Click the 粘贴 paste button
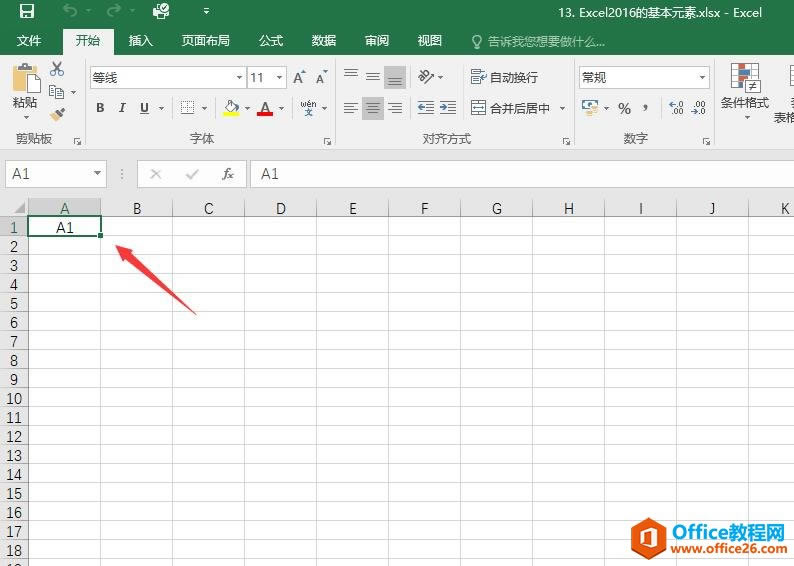 tap(25, 91)
